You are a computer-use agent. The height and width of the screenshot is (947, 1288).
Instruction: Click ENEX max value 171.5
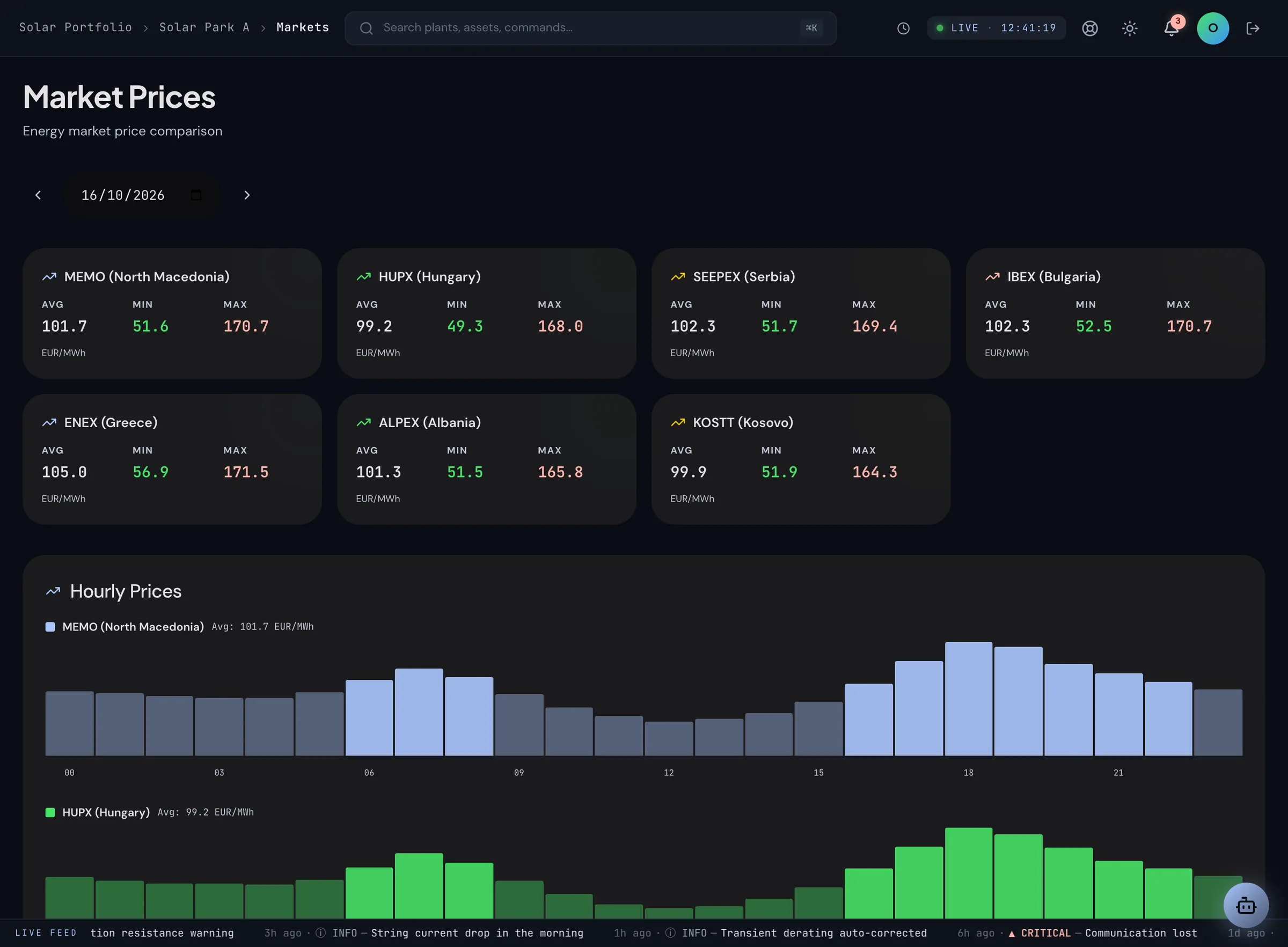pos(246,472)
